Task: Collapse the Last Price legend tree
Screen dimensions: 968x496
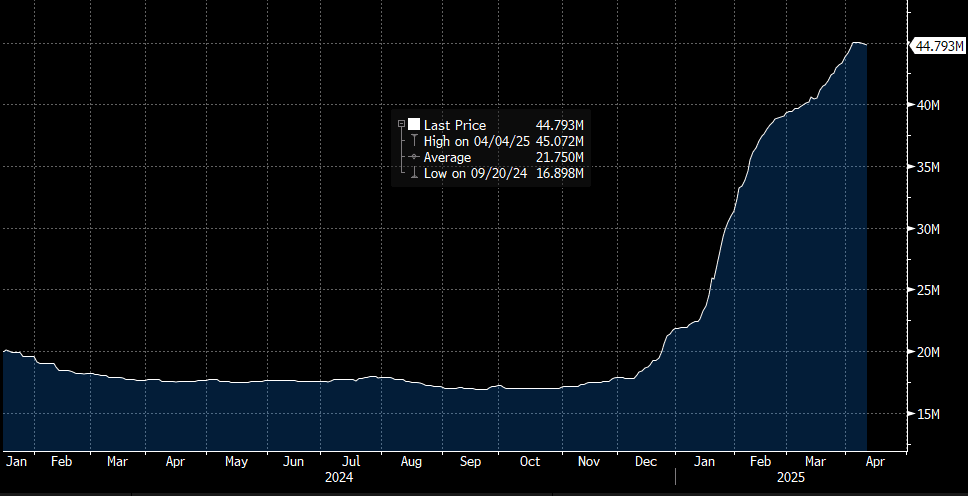Action: [x=401, y=125]
